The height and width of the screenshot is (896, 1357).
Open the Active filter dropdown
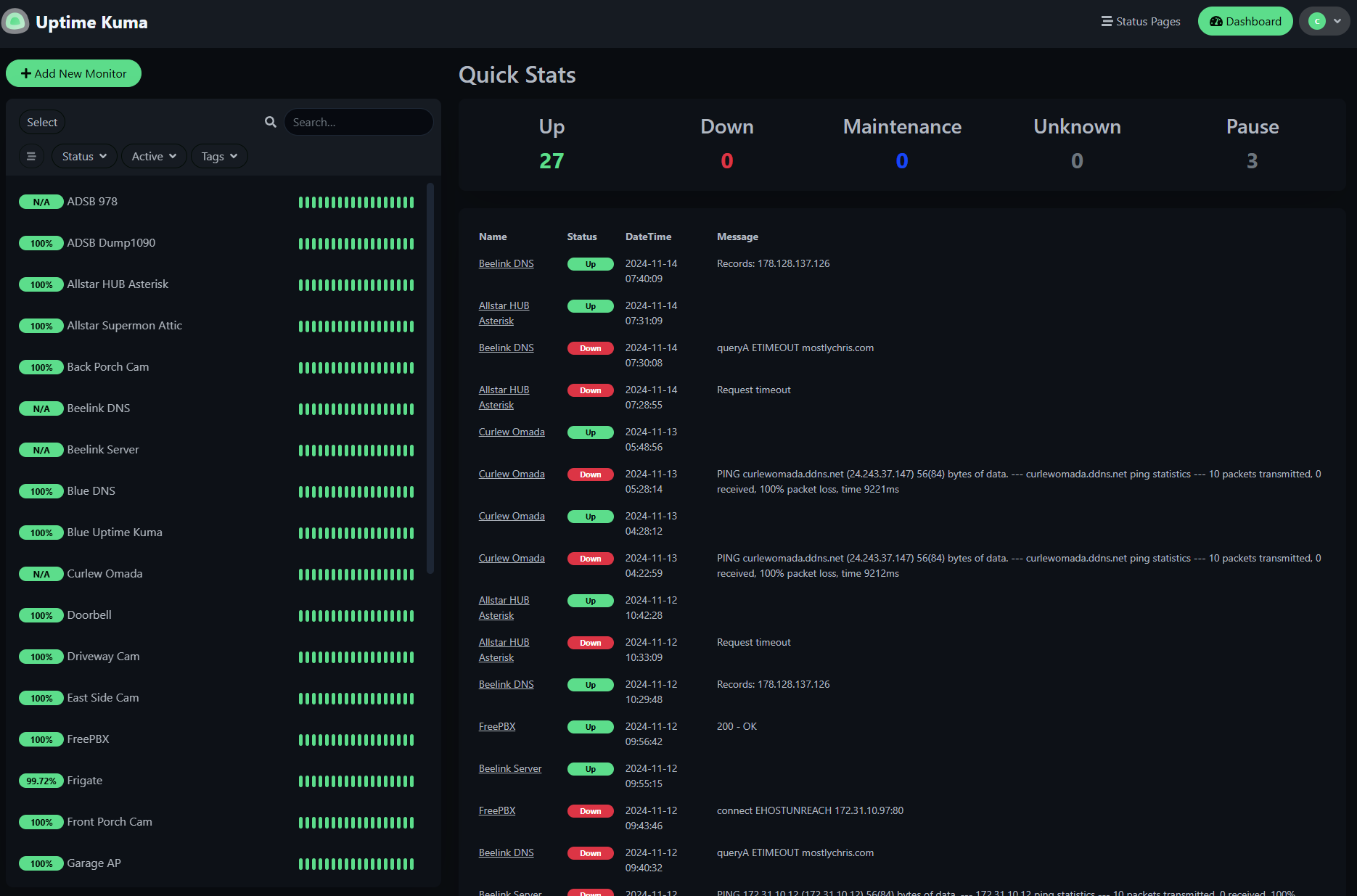coord(154,156)
